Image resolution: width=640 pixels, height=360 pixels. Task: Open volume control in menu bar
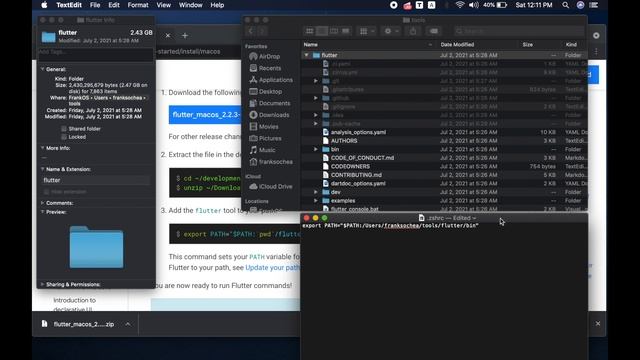tap(474, 5)
